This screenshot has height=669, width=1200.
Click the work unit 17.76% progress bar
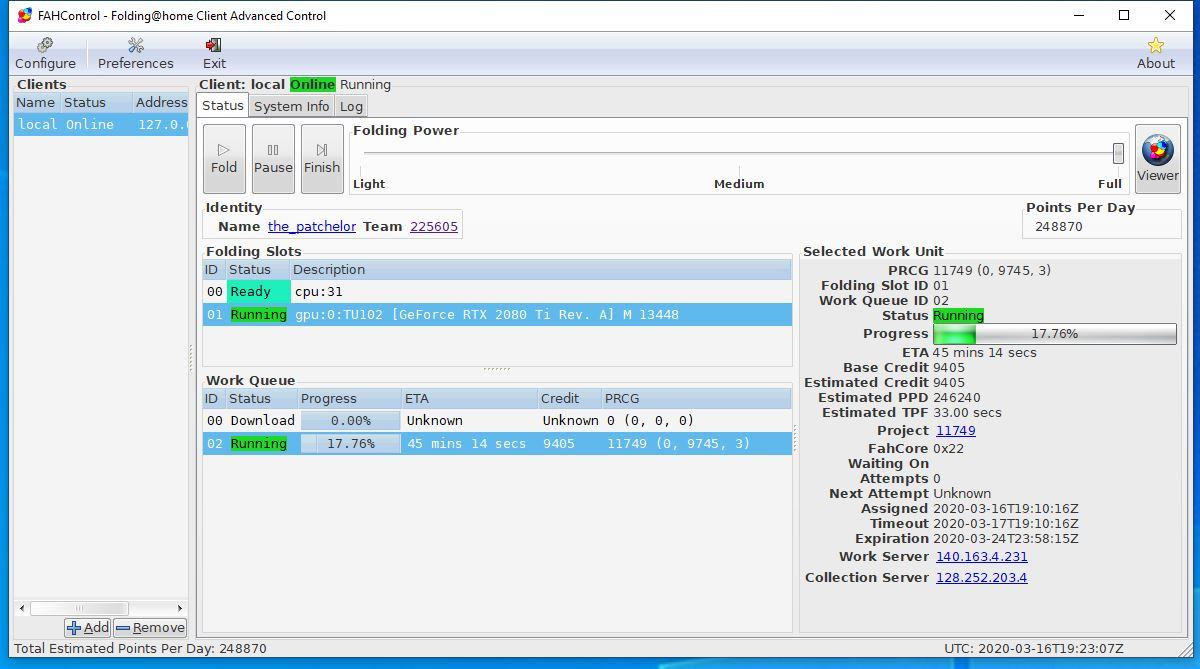(x=1054, y=334)
